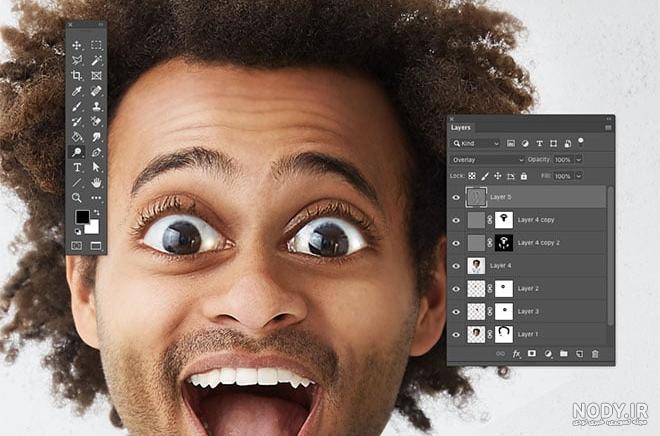Toggle prevent auto-nesting artboard lock

511,176
